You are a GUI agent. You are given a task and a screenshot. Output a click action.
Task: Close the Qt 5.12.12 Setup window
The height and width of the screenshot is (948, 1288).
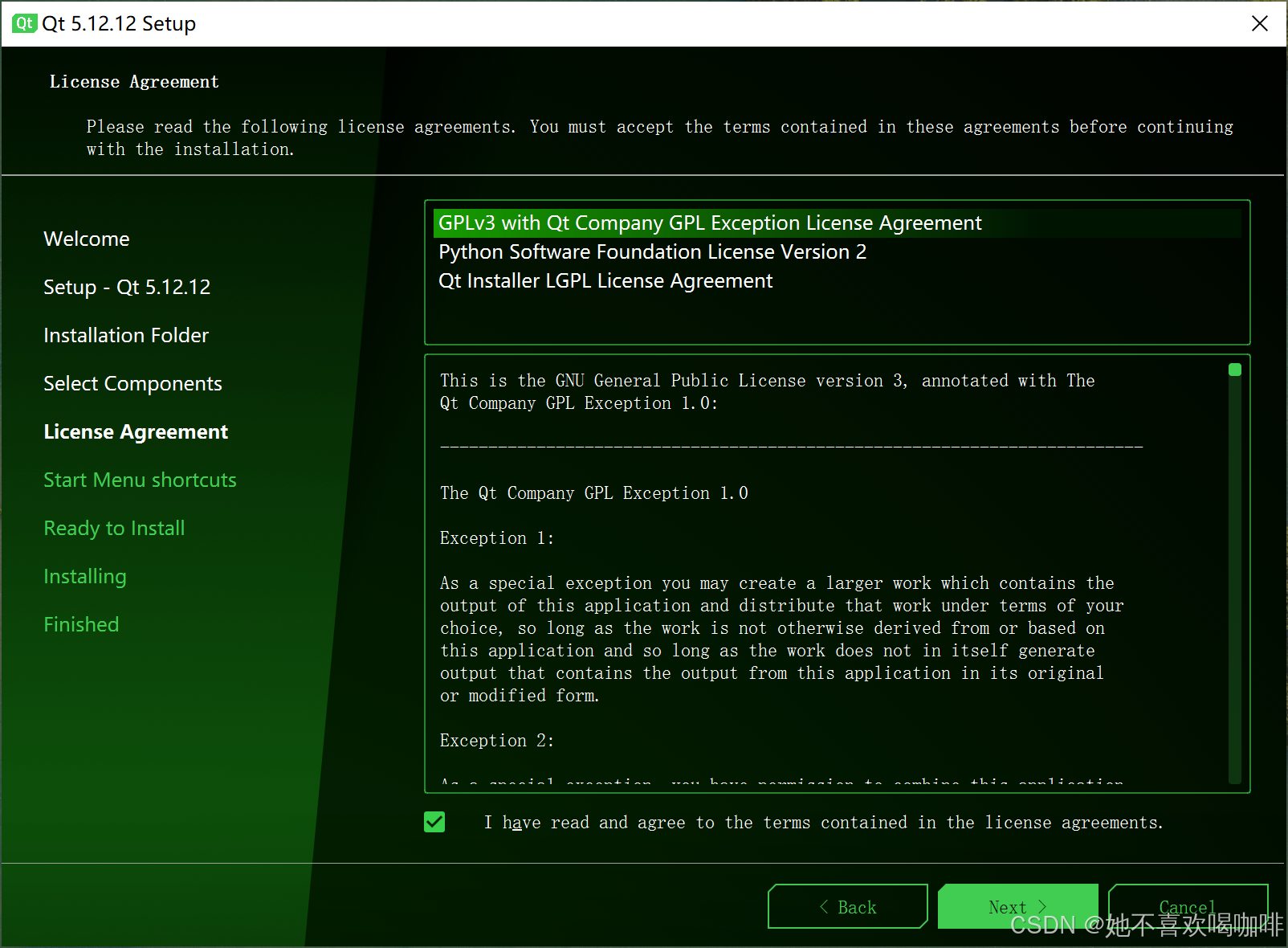coord(1259,23)
